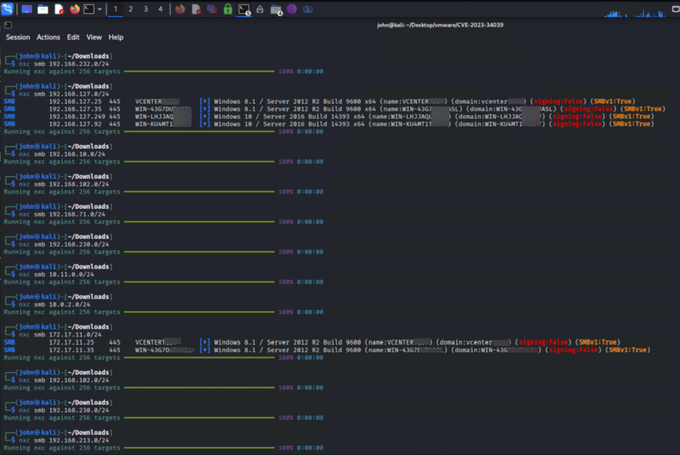Click the IP address 192.168.127.35
Screen dimensions: 680x455
click(75, 109)
